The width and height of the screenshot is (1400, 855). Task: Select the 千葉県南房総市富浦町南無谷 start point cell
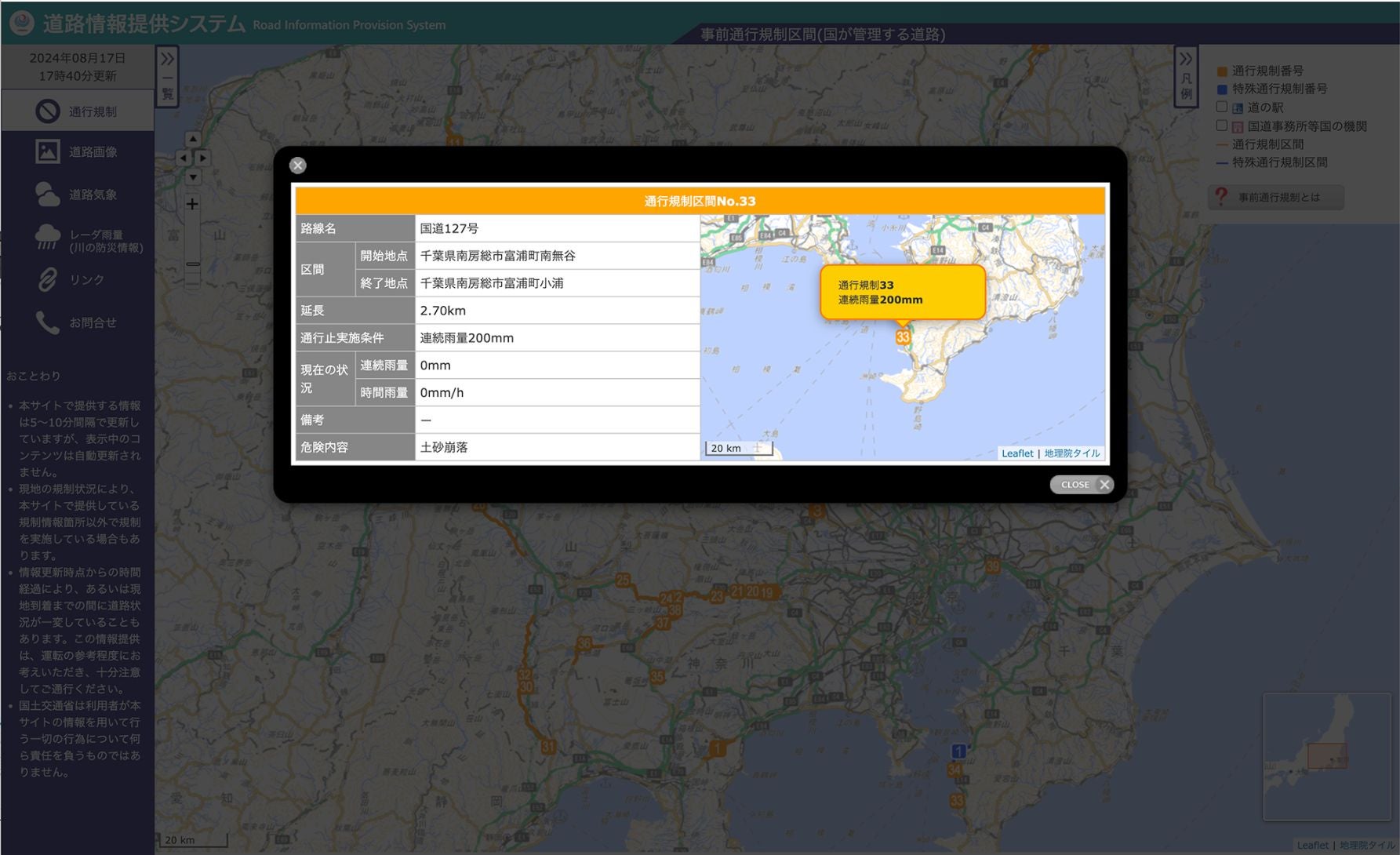(x=557, y=256)
